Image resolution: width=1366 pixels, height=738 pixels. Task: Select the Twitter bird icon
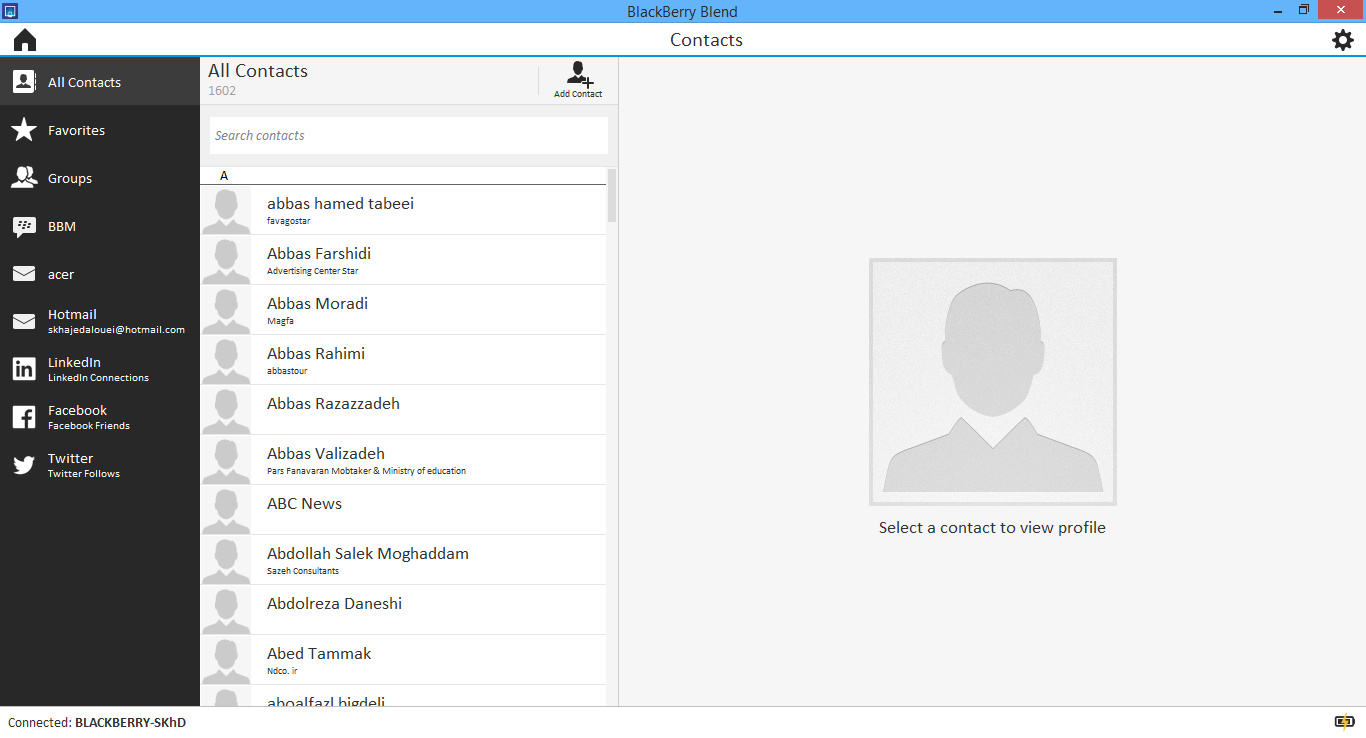point(24,465)
